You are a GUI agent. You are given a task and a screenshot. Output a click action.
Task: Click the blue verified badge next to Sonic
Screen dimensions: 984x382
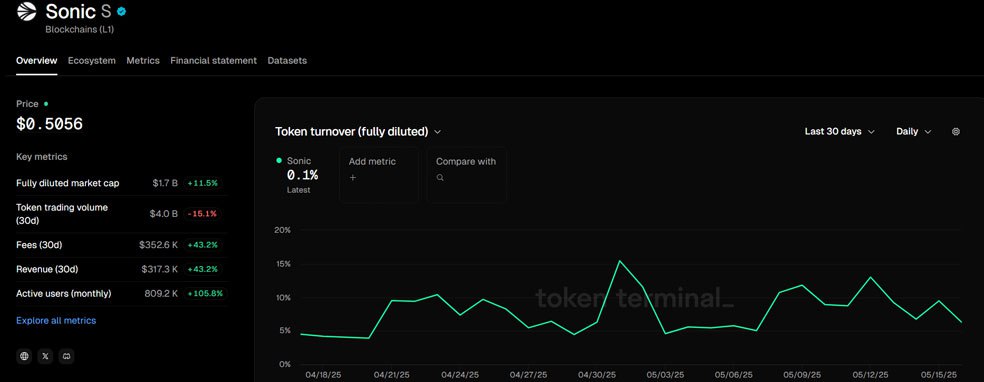[x=121, y=11]
